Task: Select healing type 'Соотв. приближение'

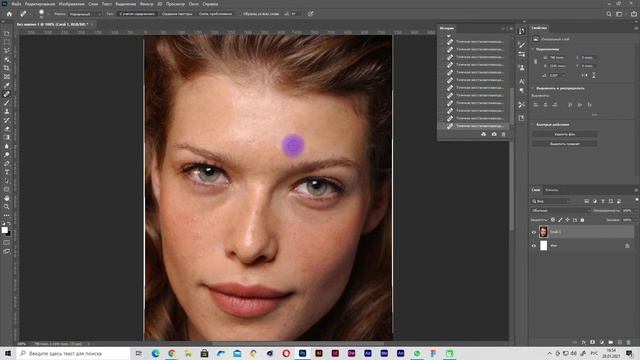Action: (x=215, y=14)
